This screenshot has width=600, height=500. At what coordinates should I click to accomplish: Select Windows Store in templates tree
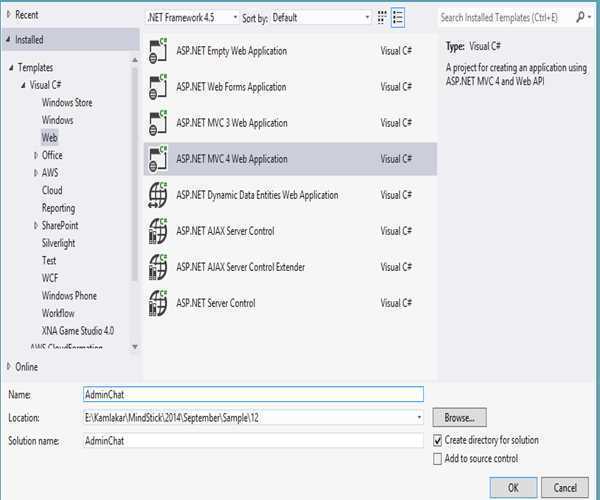point(67,103)
